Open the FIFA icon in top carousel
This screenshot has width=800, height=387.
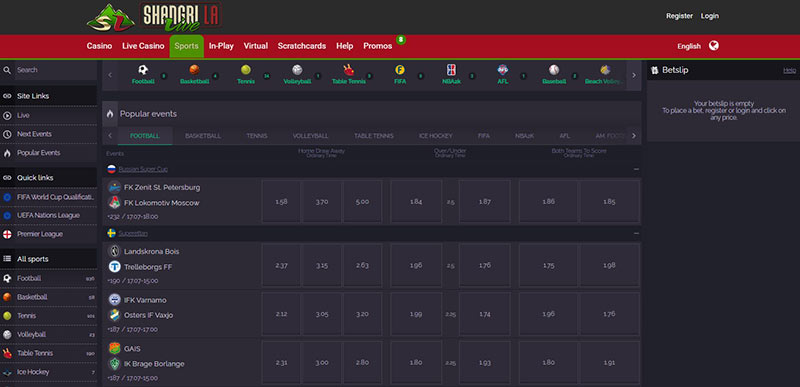pos(400,70)
